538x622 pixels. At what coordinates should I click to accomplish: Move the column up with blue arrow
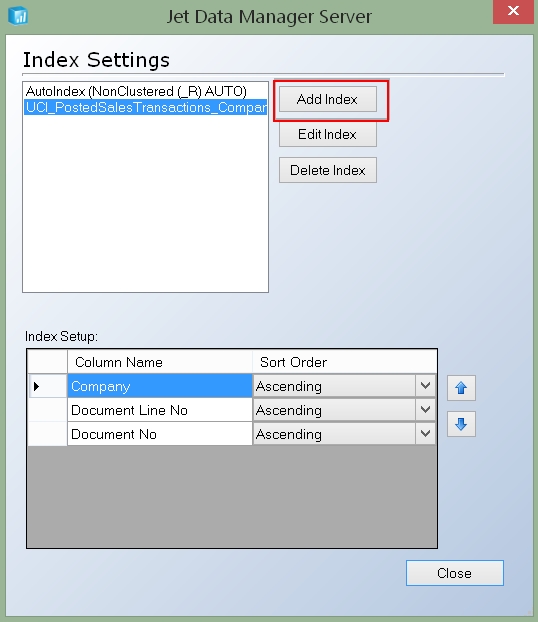pyautogui.click(x=461, y=388)
